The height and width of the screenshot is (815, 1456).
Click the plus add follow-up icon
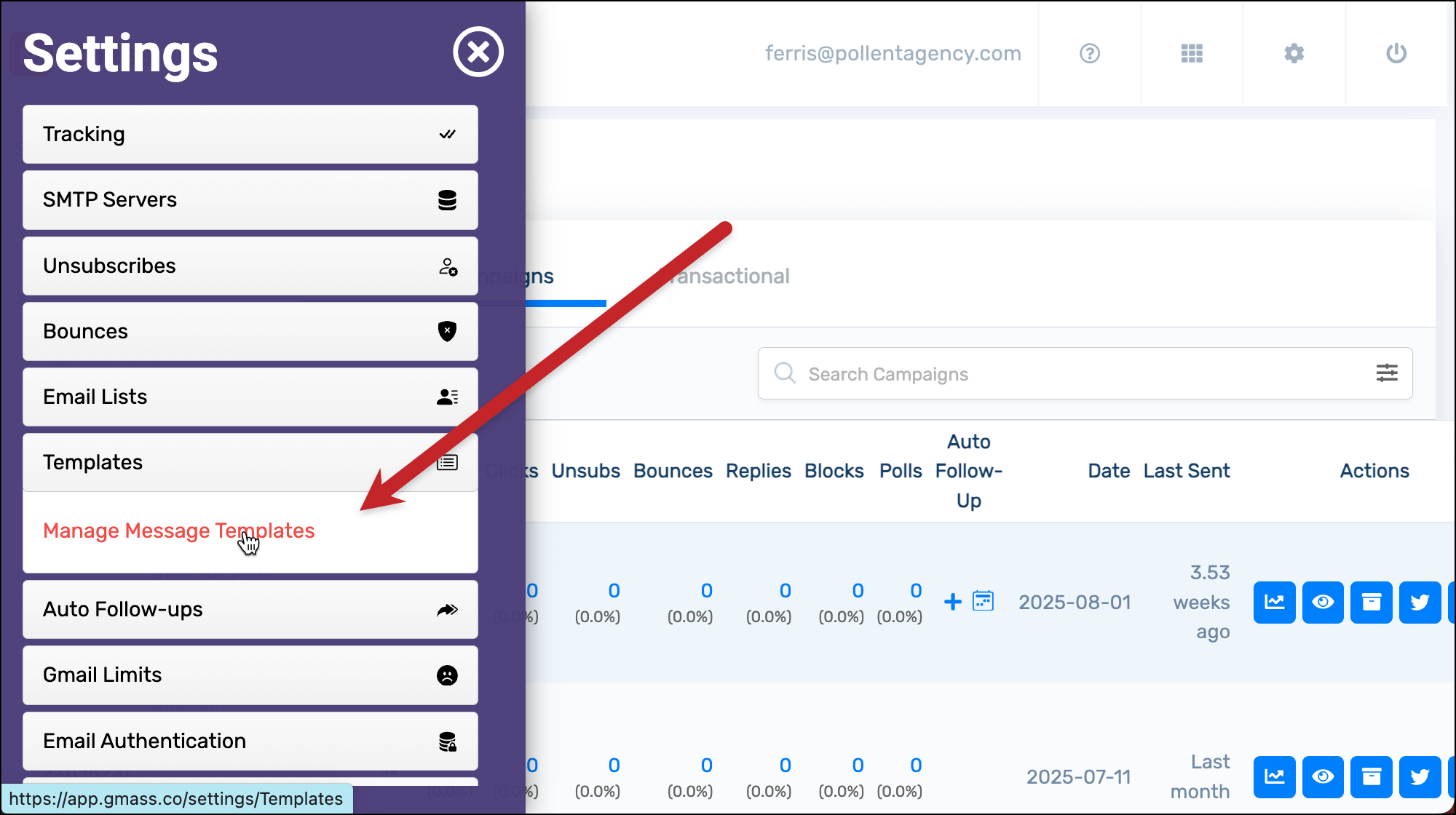(x=952, y=602)
